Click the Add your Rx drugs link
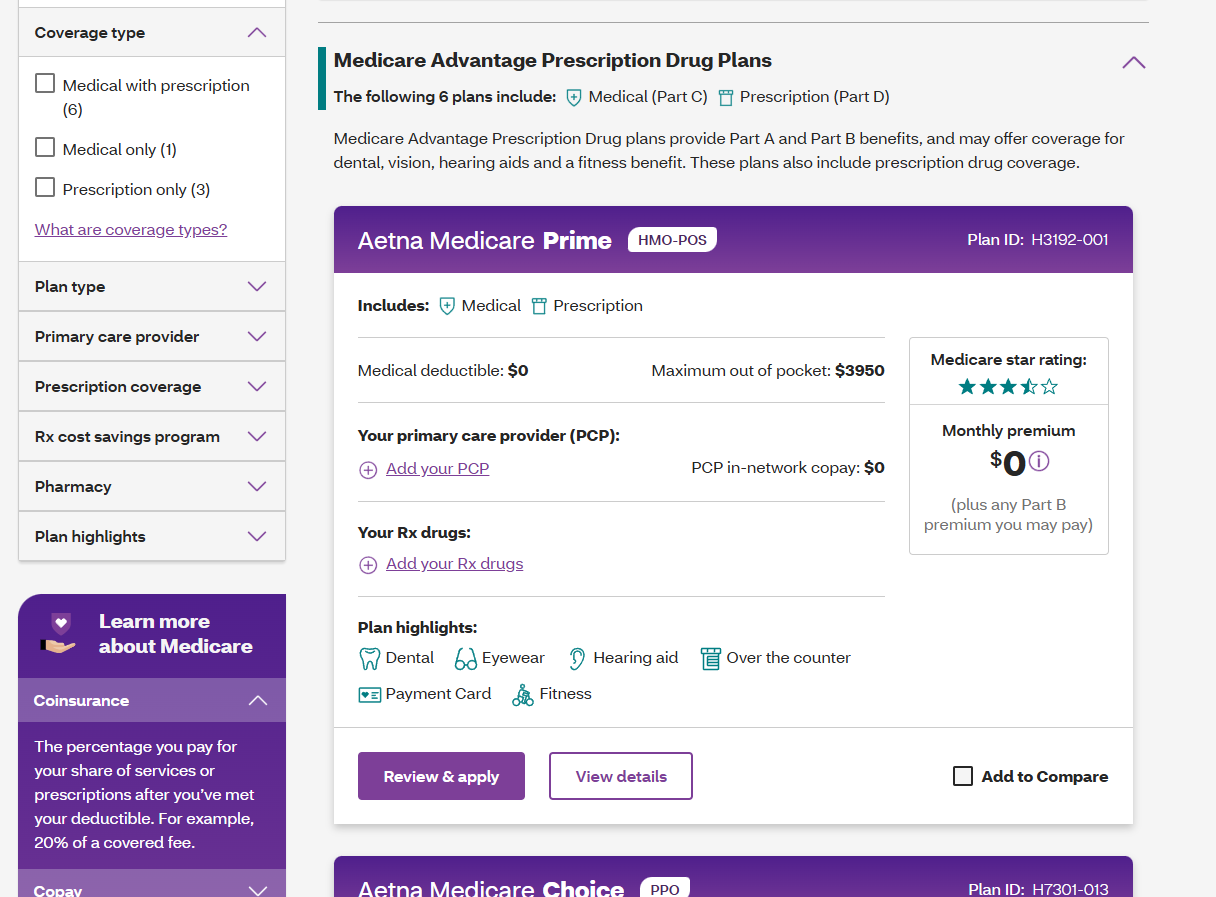 point(454,564)
